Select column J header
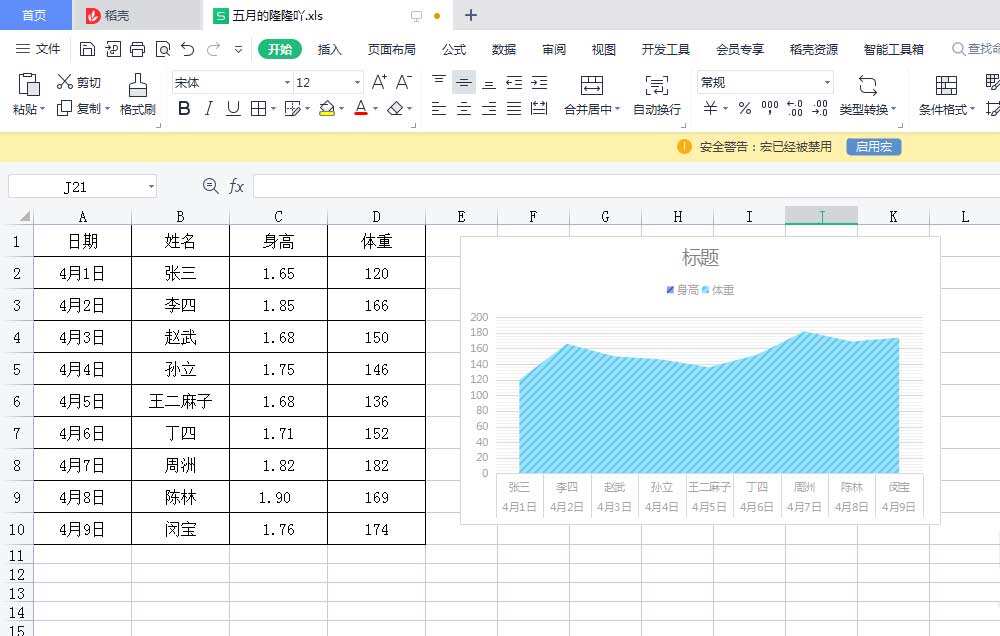The image size is (1000, 636). tap(821, 216)
